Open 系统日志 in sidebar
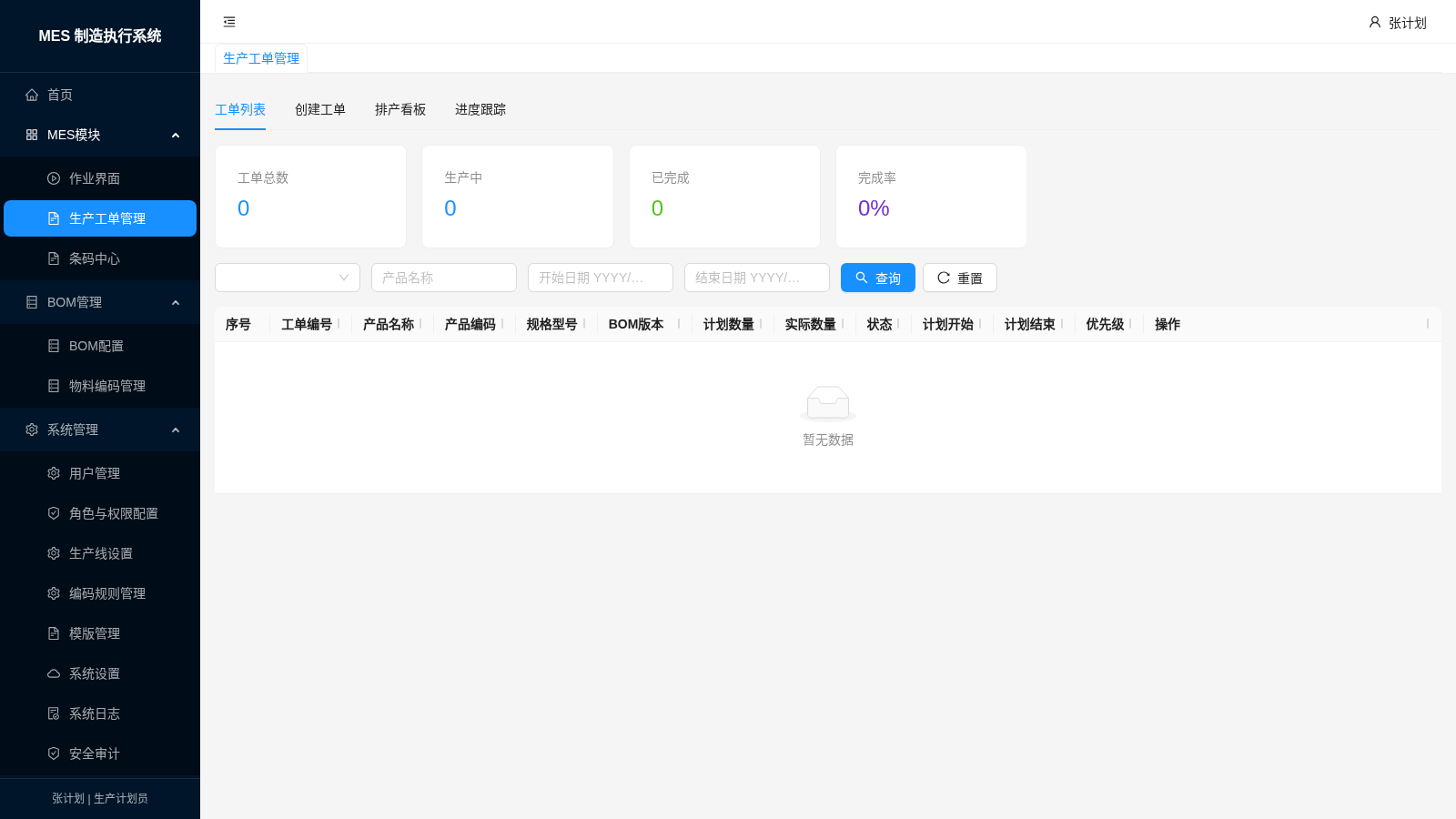The width and height of the screenshot is (1456, 819). point(100,713)
